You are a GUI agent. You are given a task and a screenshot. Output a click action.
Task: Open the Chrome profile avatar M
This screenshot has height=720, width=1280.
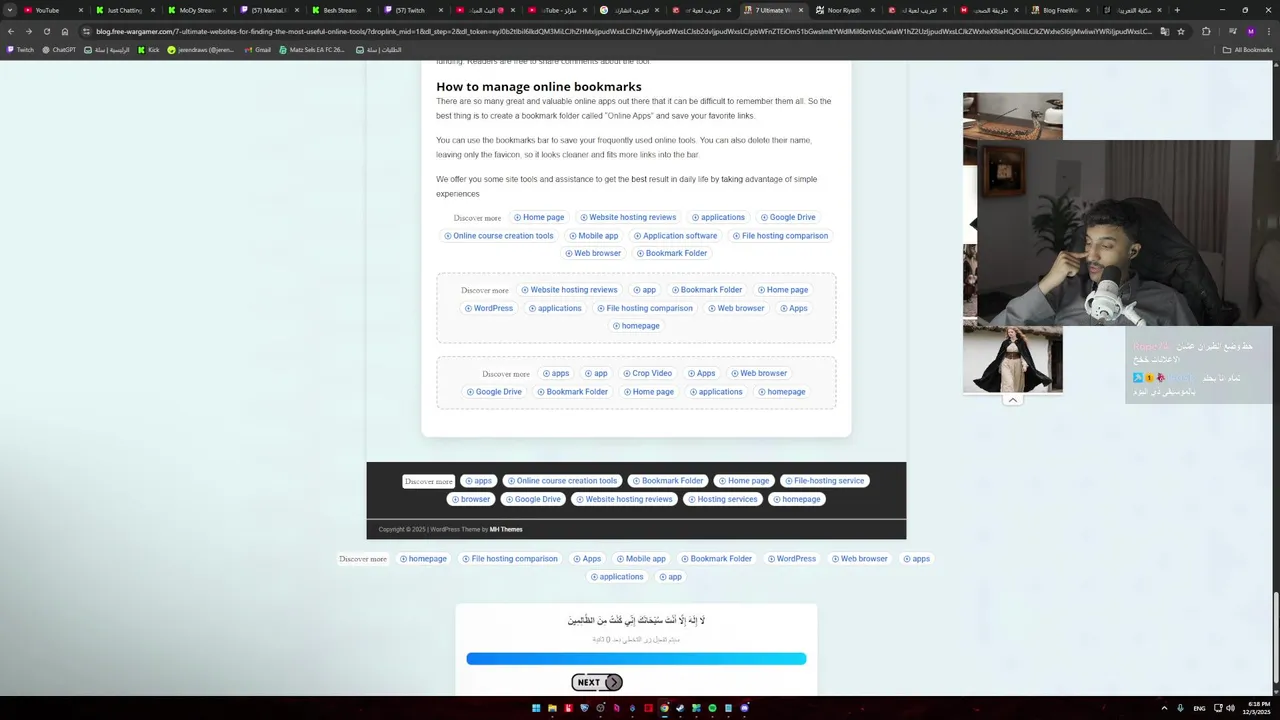1250,31
